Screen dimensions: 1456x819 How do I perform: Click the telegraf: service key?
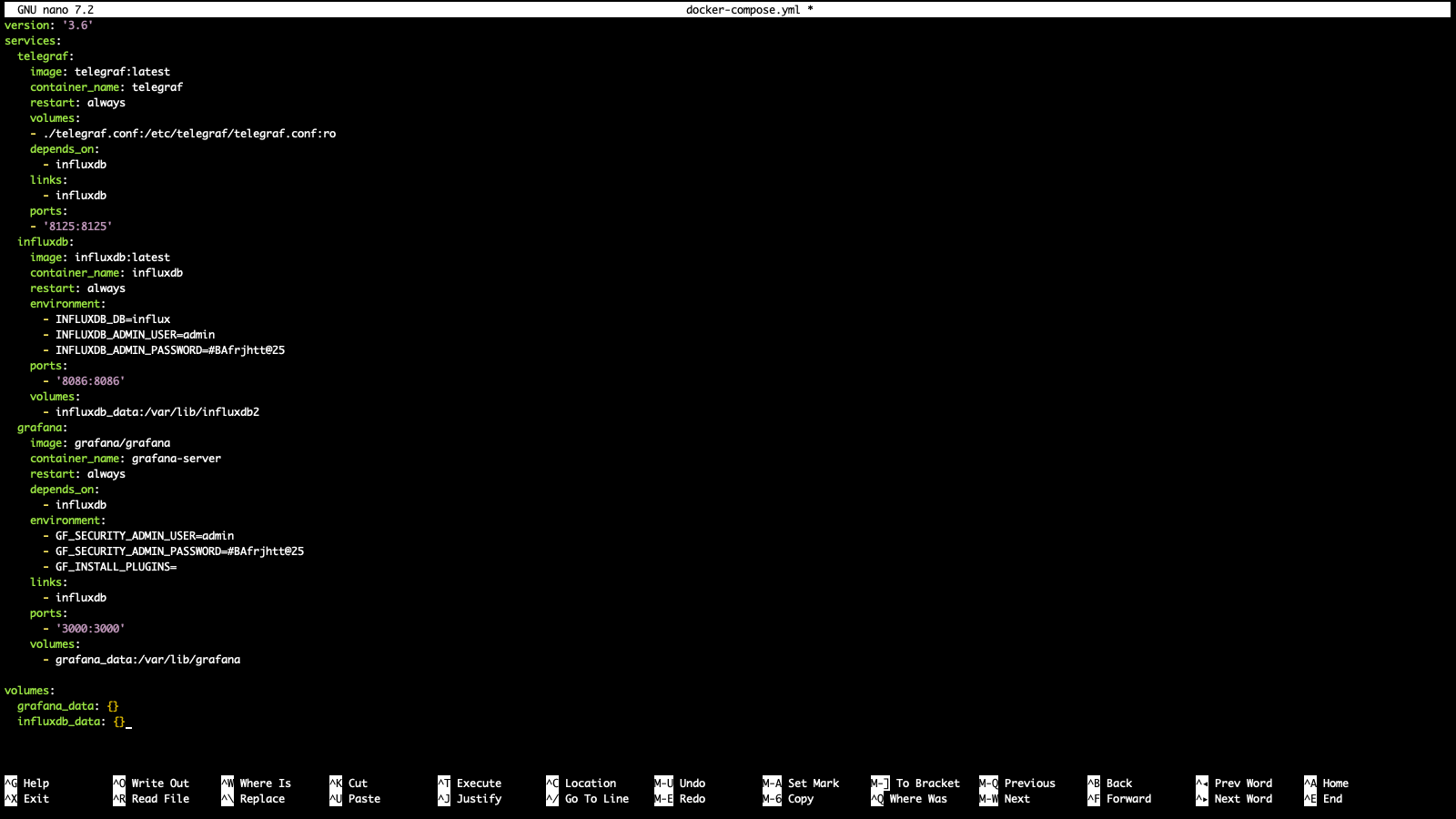pyautogui.click(x=45, y=56)
